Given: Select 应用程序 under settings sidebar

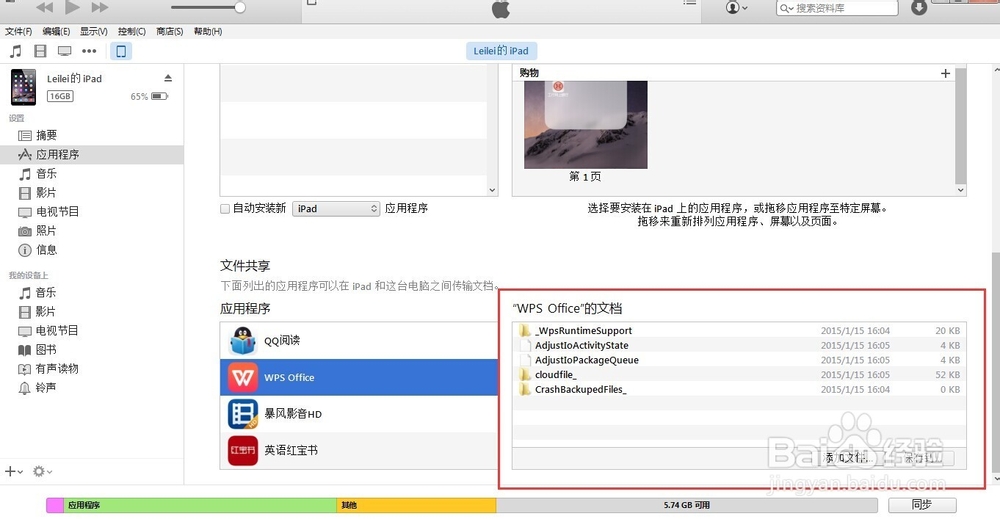Looking at the screenshot, I should coord(92,154).
